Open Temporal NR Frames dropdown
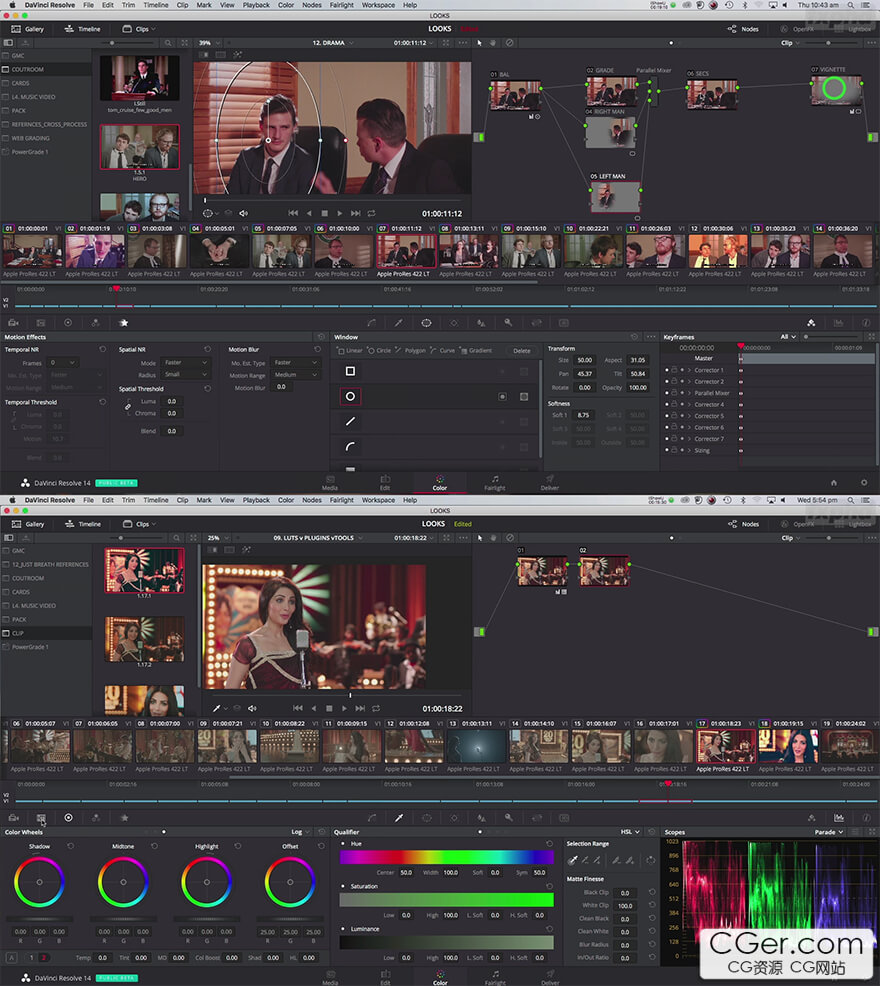880x986 pixels. pos(62,363)
